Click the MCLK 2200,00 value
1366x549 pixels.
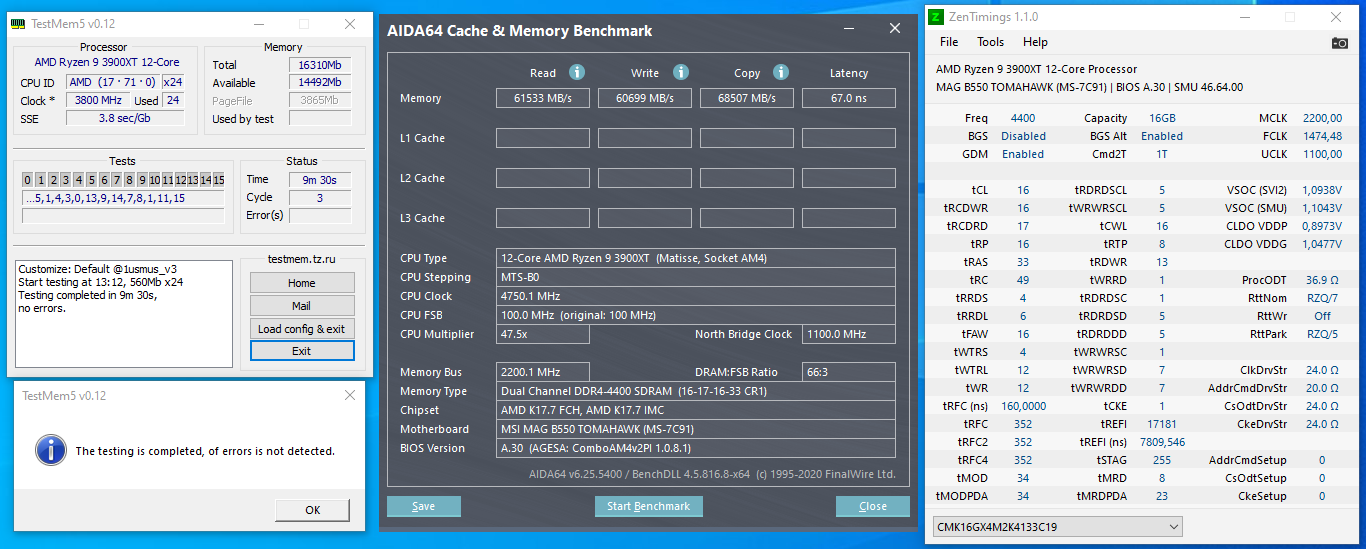tap(1321, 118)
